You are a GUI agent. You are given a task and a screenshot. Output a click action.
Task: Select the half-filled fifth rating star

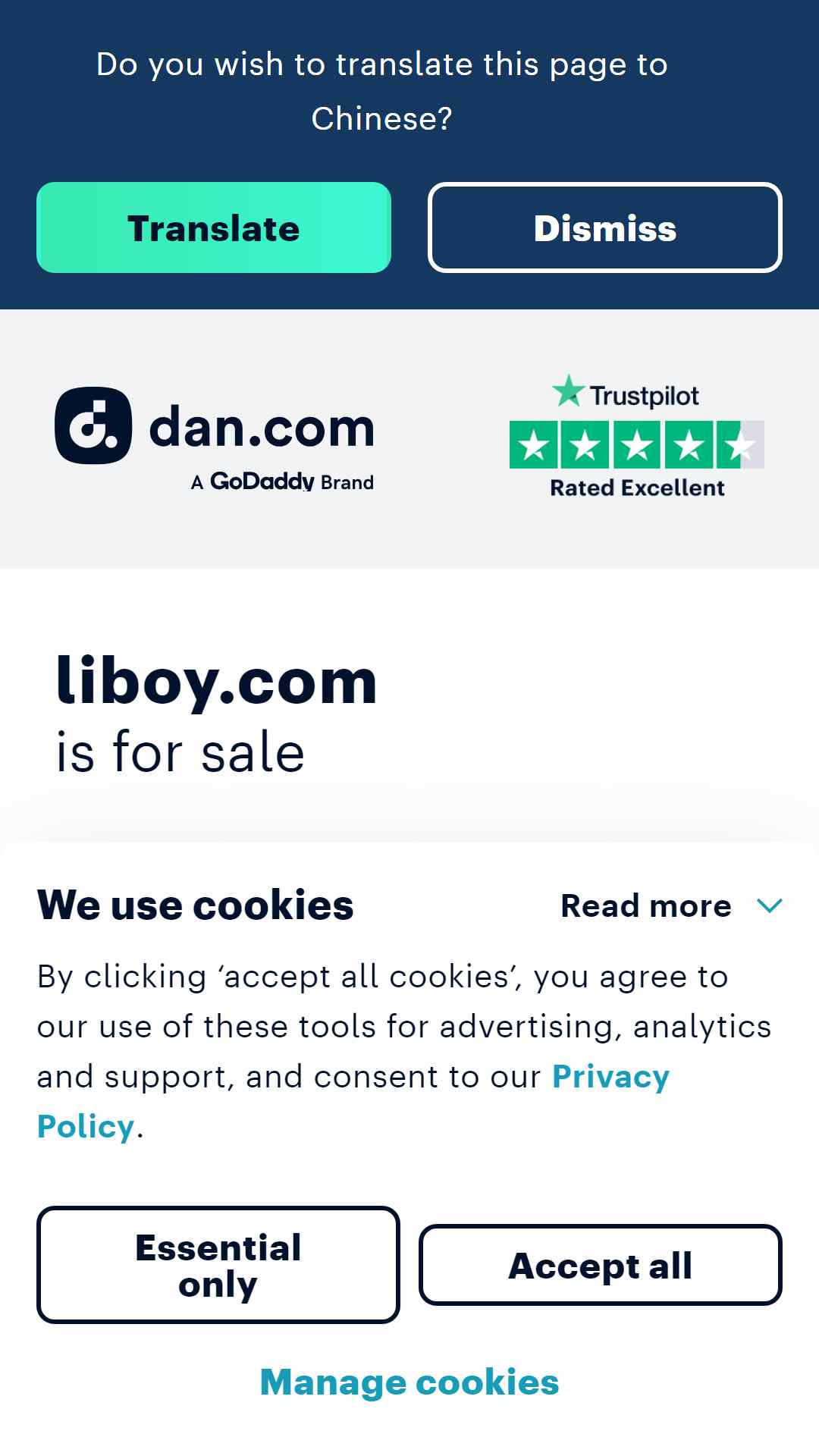click(x=740, y=444)
